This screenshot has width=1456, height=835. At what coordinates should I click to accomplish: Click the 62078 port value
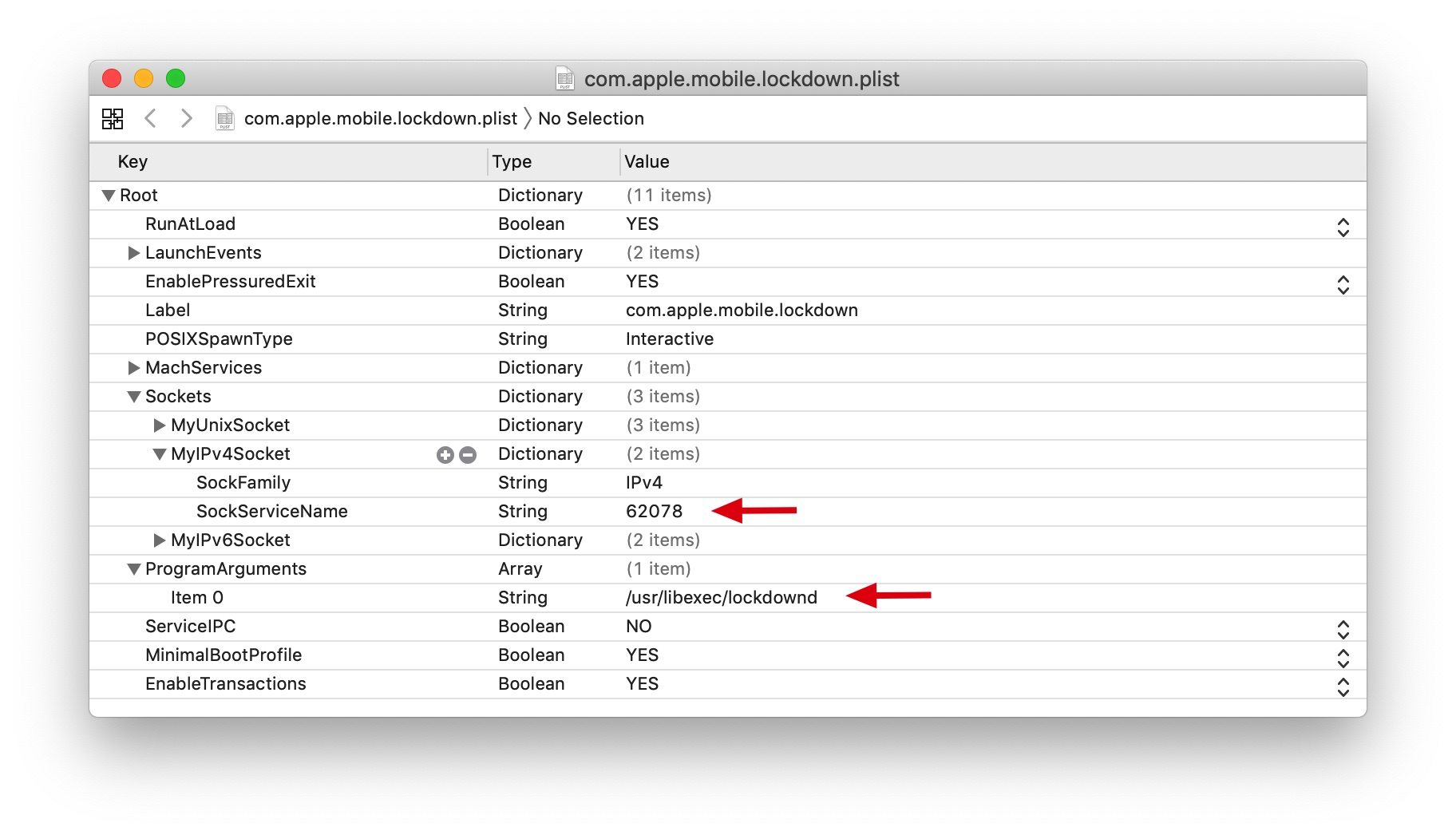point(655,512)
